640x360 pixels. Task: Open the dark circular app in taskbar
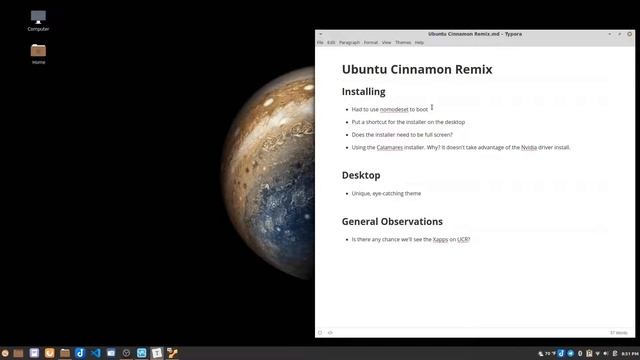click(x=126, y=353)
